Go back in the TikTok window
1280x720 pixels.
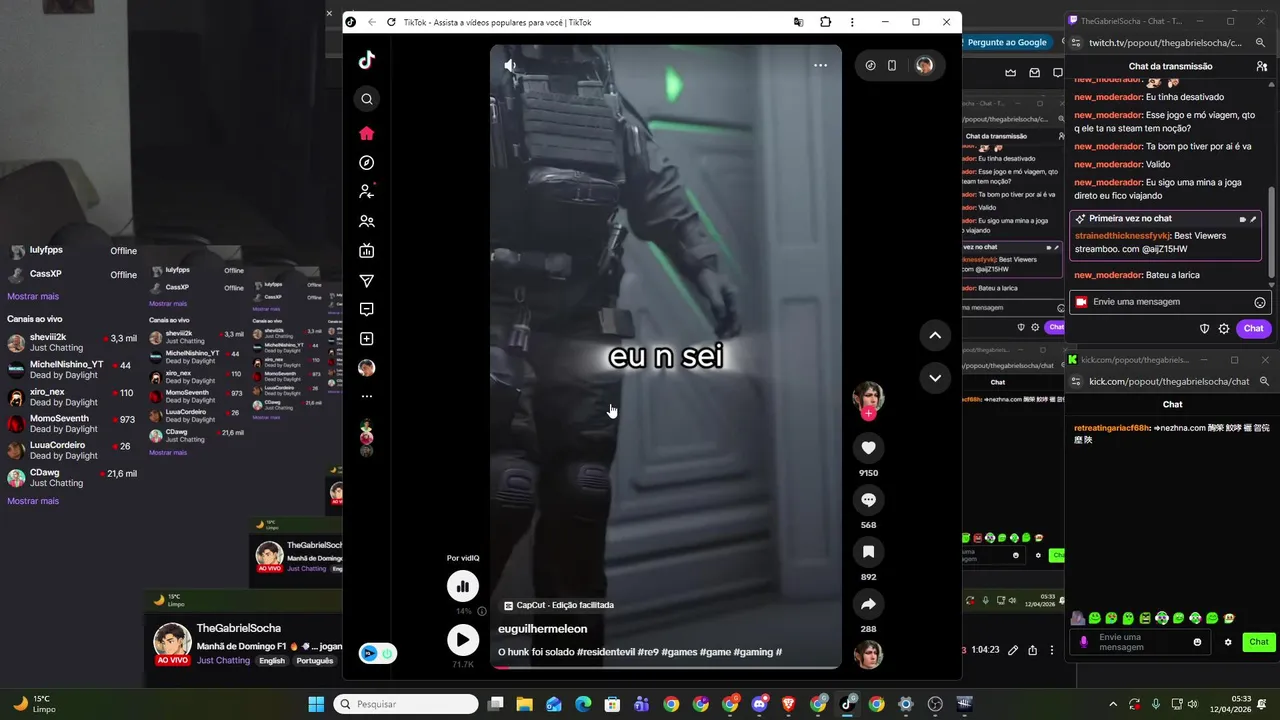tap(372, 22)
